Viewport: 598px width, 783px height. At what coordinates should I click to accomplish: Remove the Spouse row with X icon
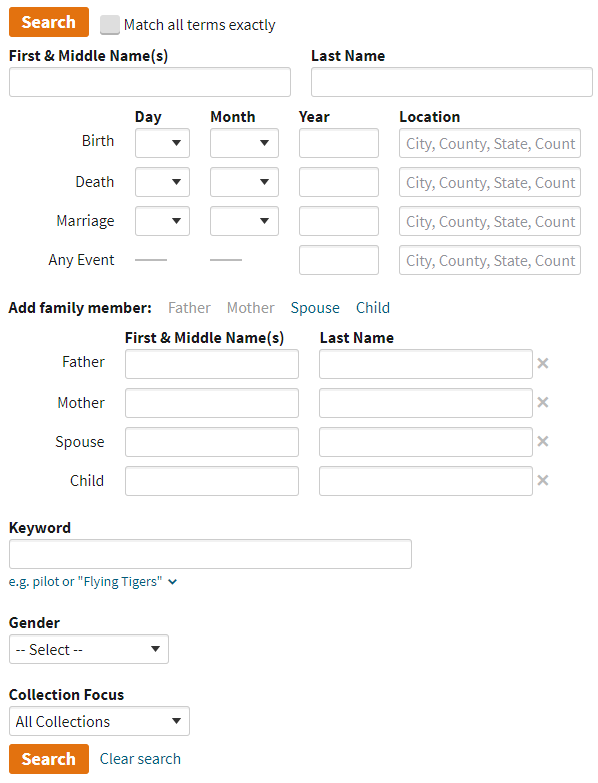[x=543, y=441]
